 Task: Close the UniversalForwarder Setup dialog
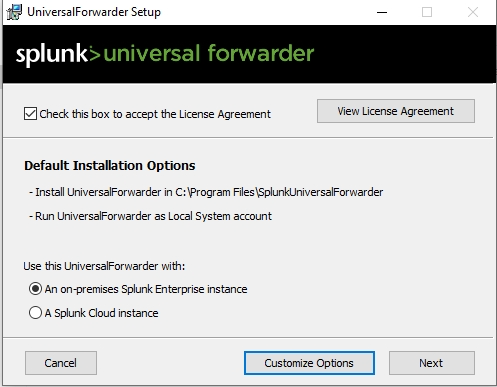pos(473,12)
